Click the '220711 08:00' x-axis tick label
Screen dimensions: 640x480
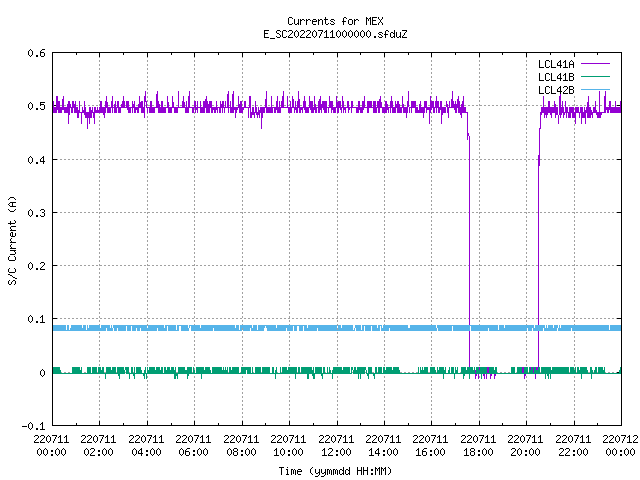[x=241, y=446]
